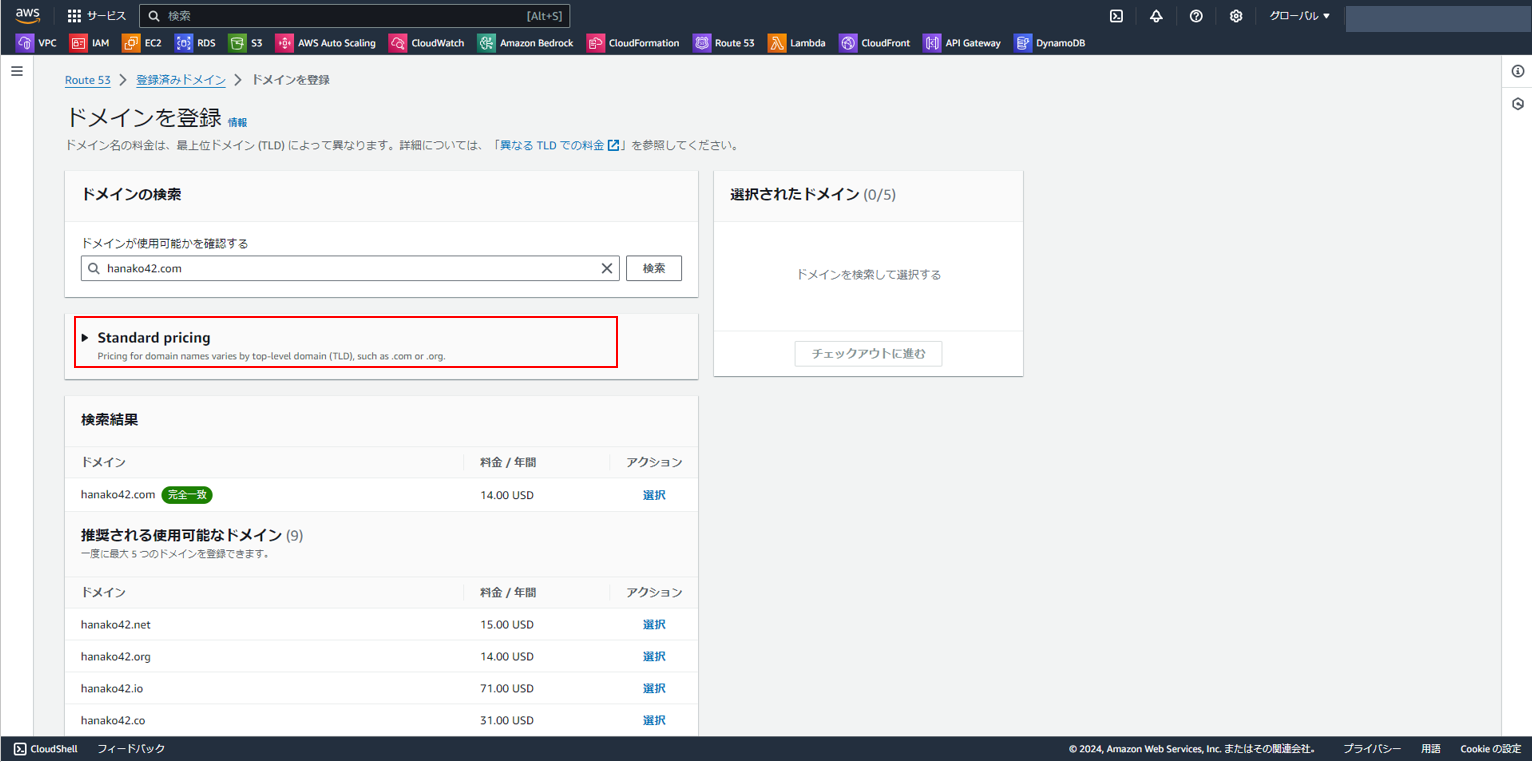Open the S3 shortcut
Viewport: 1532px width, 762px height.
pos(246,43)
